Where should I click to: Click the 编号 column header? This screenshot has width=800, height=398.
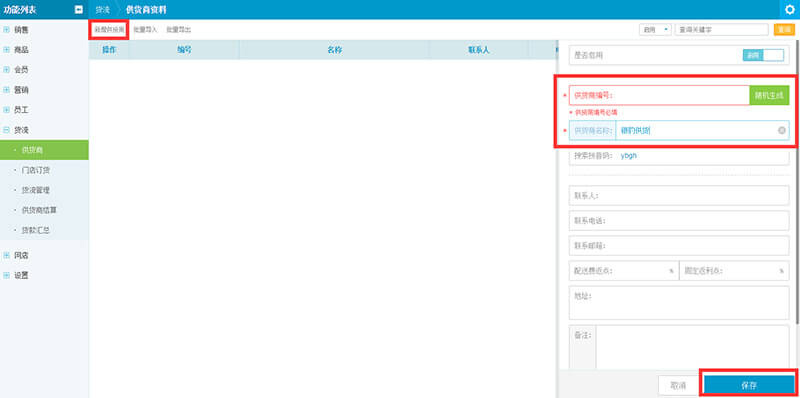click(x=184, y=50)
